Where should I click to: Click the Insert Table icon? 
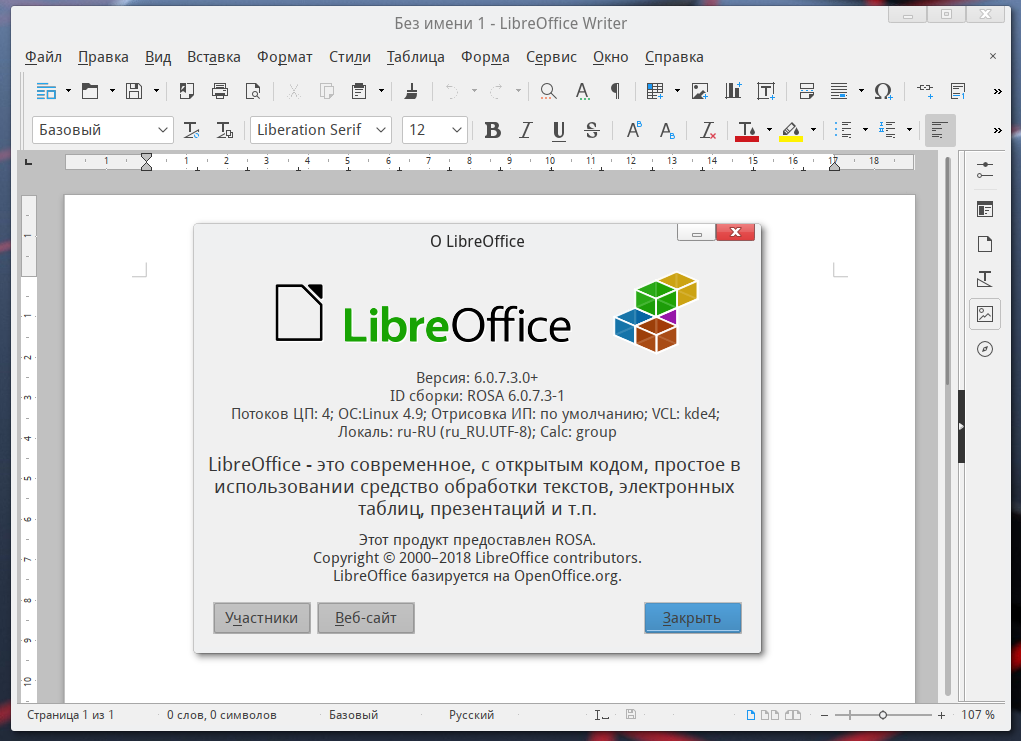(654, 91)
